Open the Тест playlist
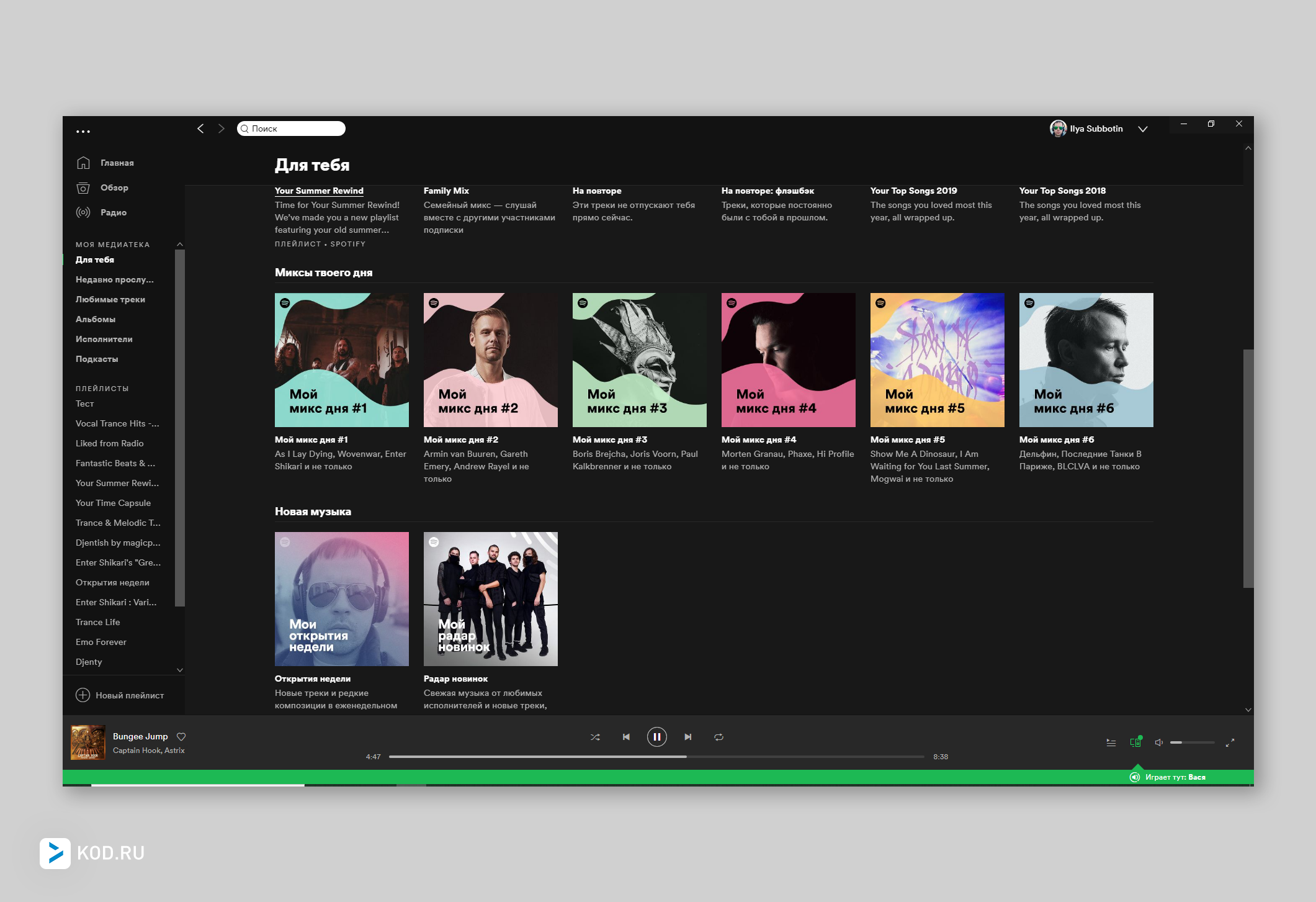 coord(85,404)
